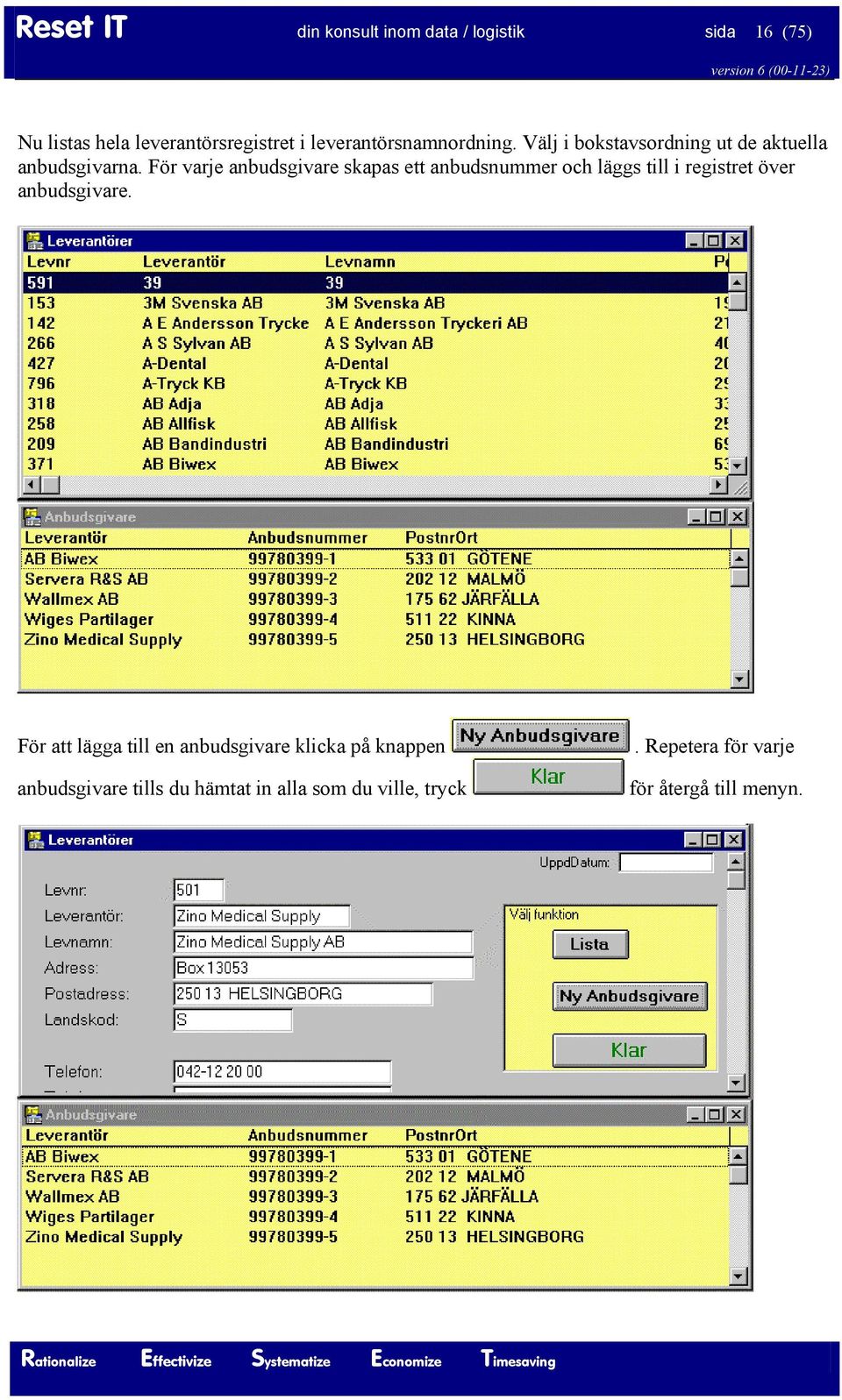Screen dimensions: 842x1400
Task: Click the title bar icon of the lower Anbudsgivare window
Action: click(33, 1114)
